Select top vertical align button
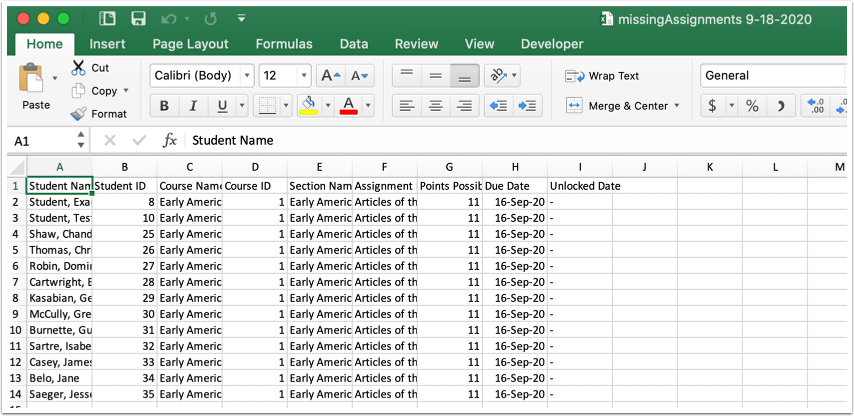The width and height of the screenshot is (854, 416). (x=406, y=76)
